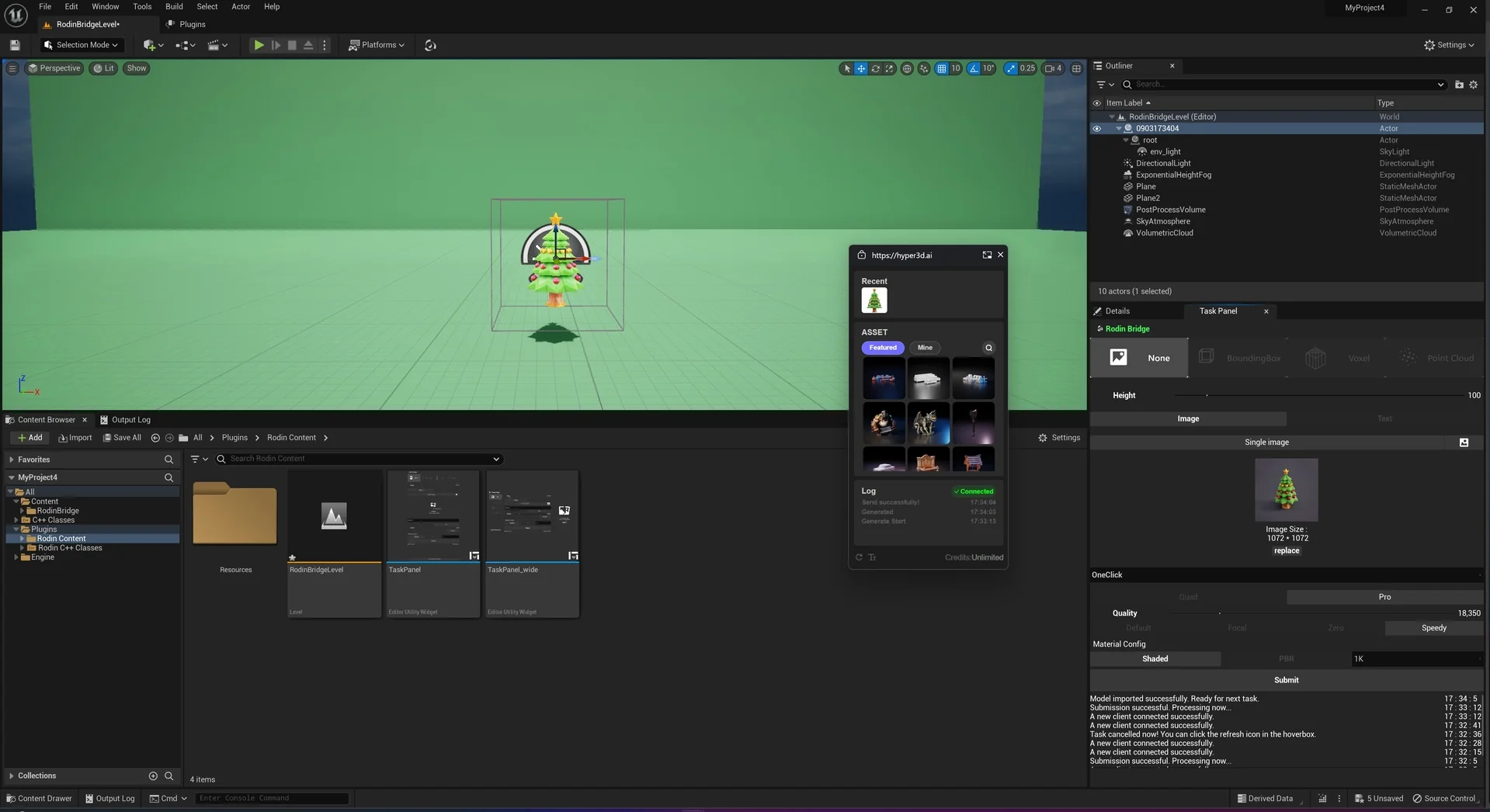Screen dimensions: 1490x812
Task: Toggle visibility eye for actor 0903173404
Action: point(1096,129)
